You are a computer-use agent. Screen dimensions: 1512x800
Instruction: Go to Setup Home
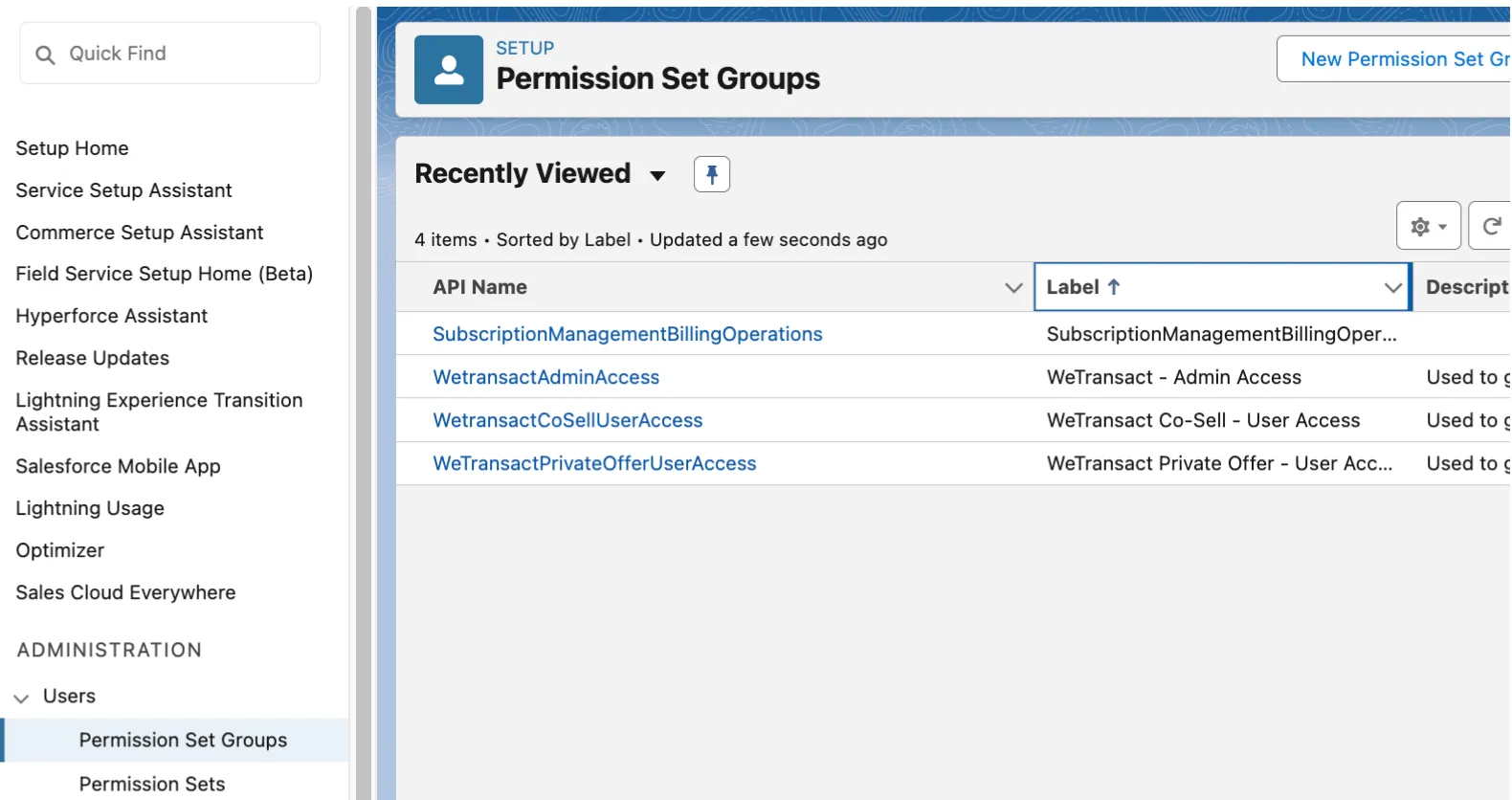point(72,148)
